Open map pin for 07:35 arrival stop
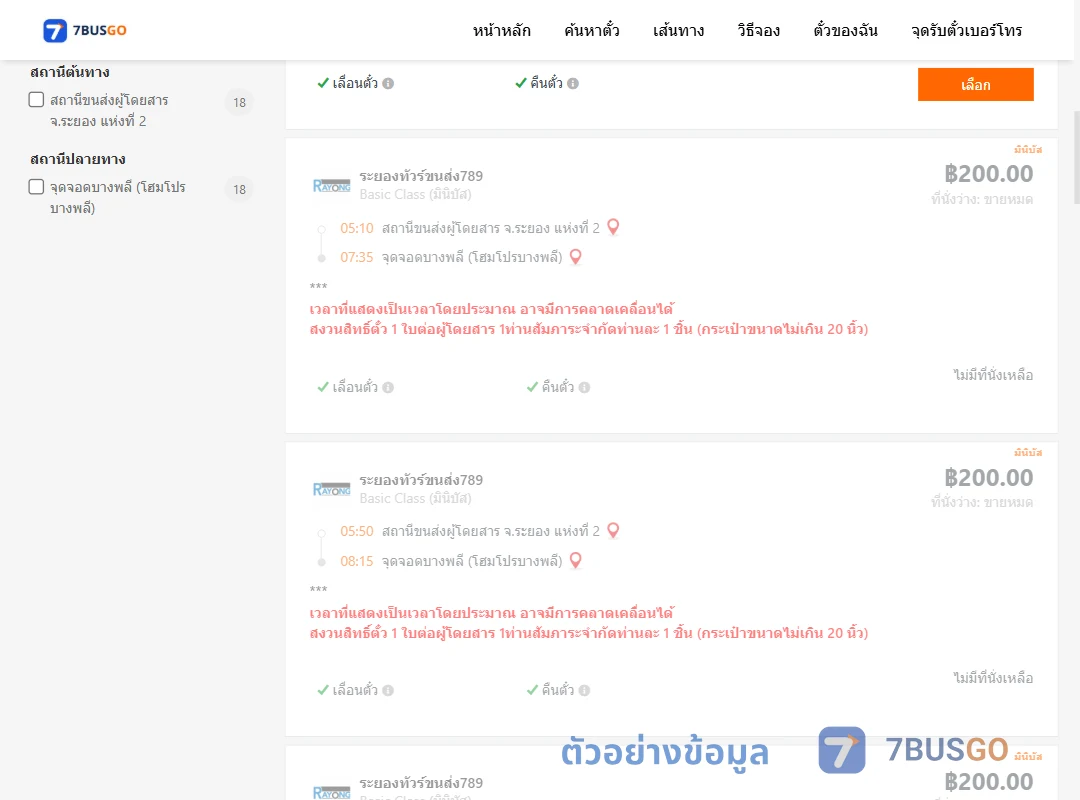The image size is (1080, 800). point(576,256)
